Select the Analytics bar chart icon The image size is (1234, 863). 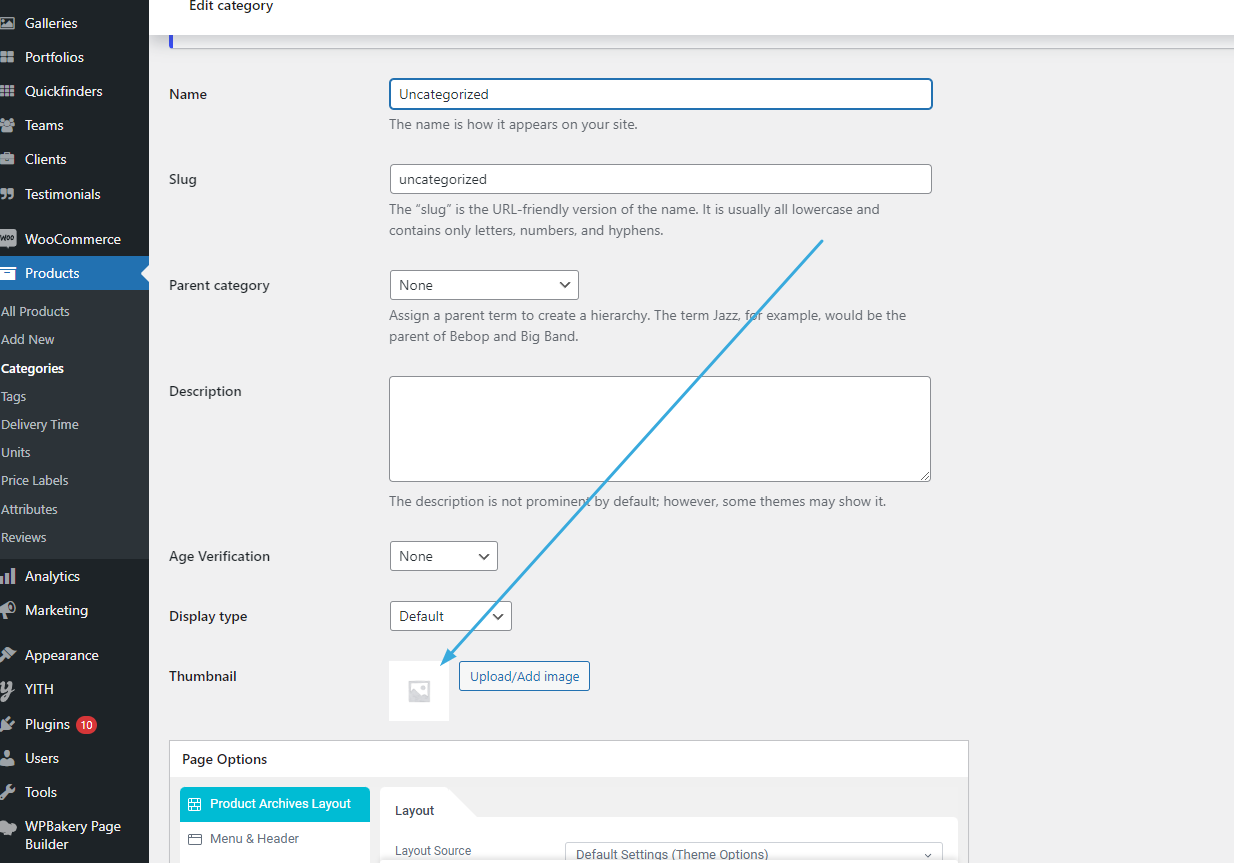[x=7, y=576]
